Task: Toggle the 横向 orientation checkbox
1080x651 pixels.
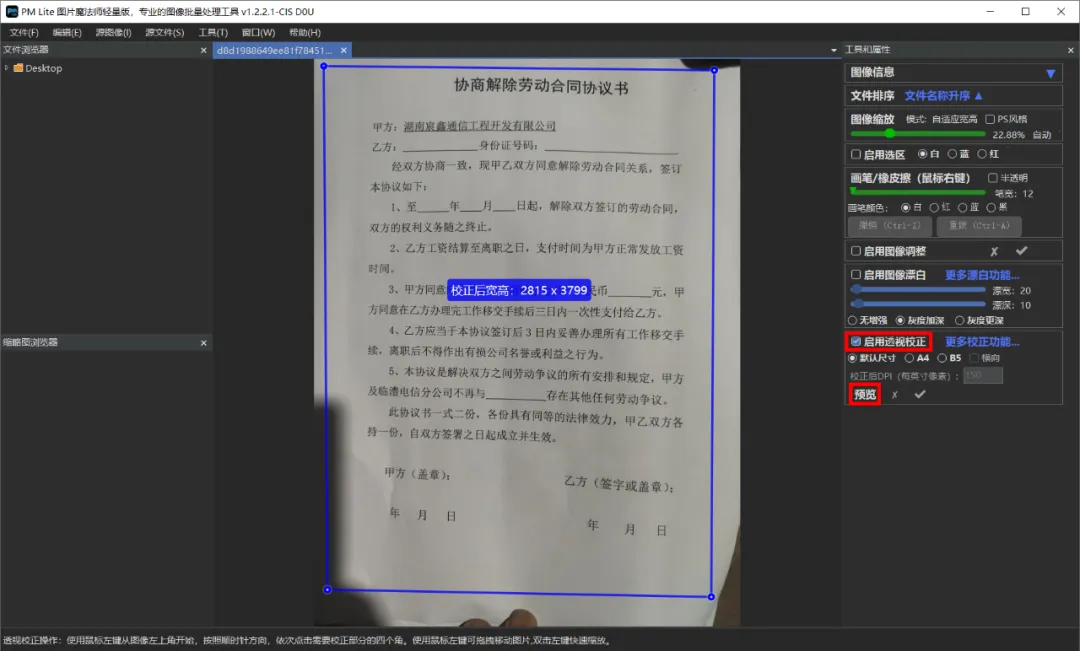Action: pos(974,358)
